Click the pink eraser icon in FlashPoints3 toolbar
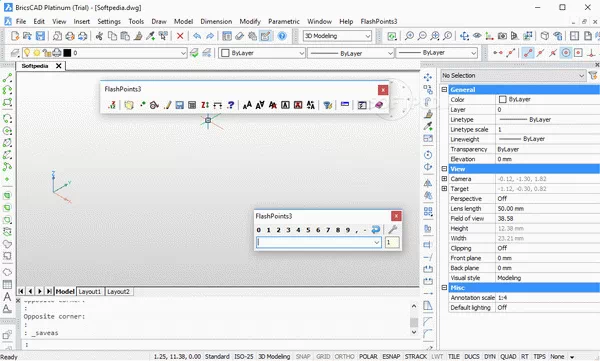The width and height of the screenshot is (600, 361). click(378, 105)
